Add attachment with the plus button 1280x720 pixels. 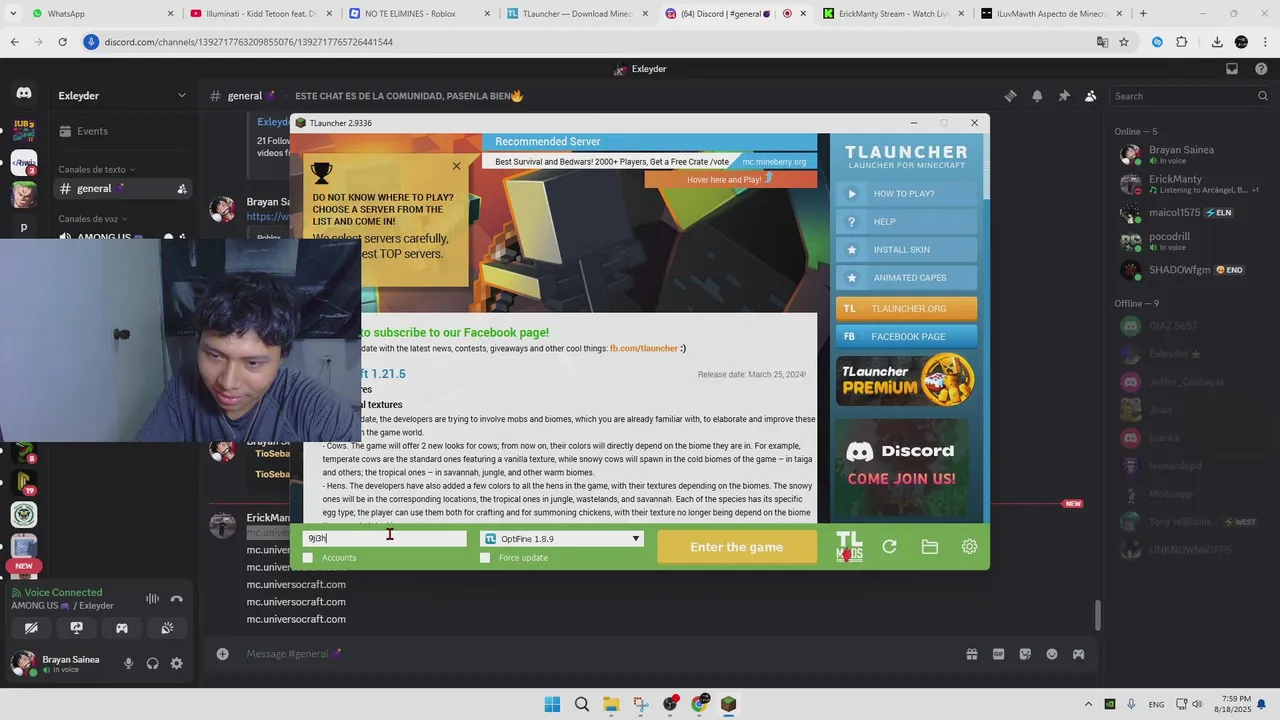(x=222, y=654)
